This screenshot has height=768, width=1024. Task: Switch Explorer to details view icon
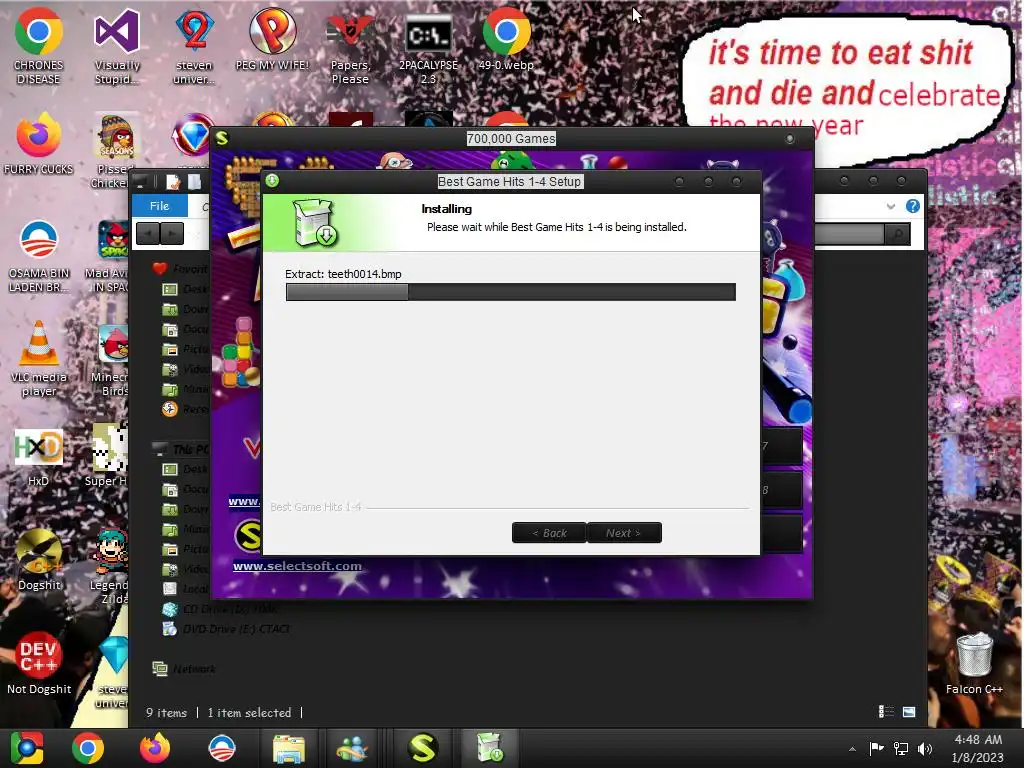point(886,712)
